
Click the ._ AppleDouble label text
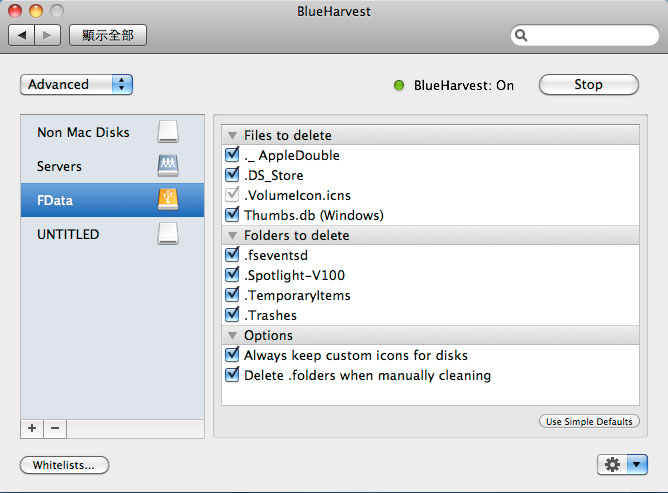click(292, 155)
